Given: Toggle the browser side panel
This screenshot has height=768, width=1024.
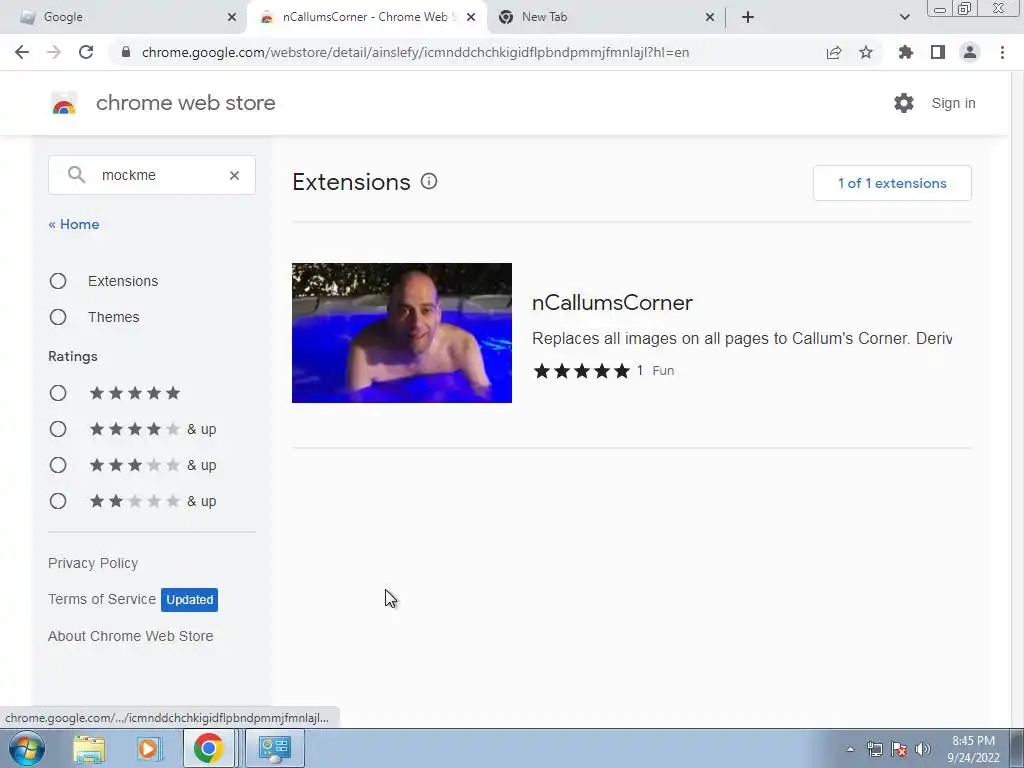Looking at the screenshot, I should point(938,52).
